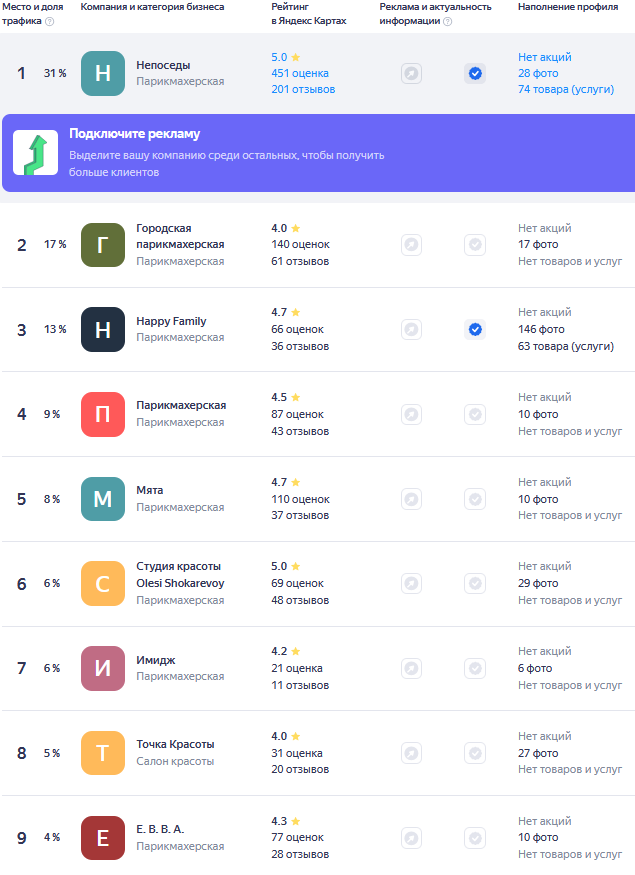
Task: Click the Салон красоты category label
Action: point(175,761)
